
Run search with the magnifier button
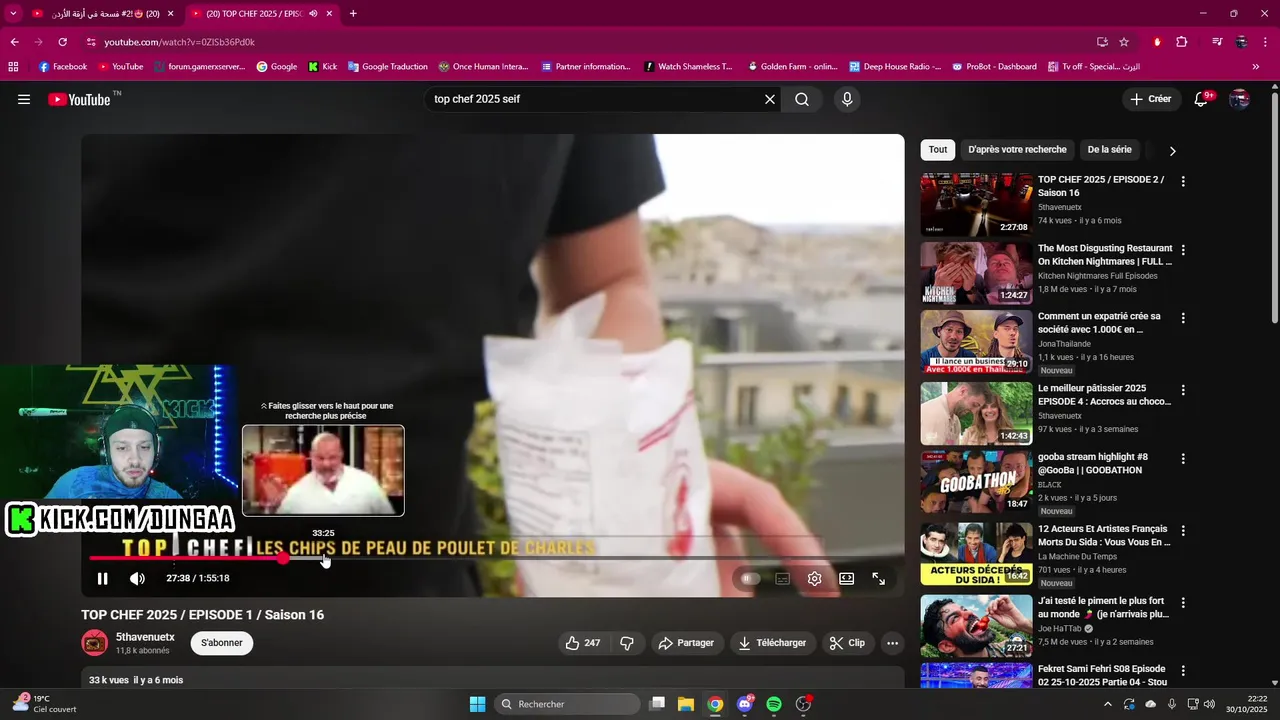point(802,99)
